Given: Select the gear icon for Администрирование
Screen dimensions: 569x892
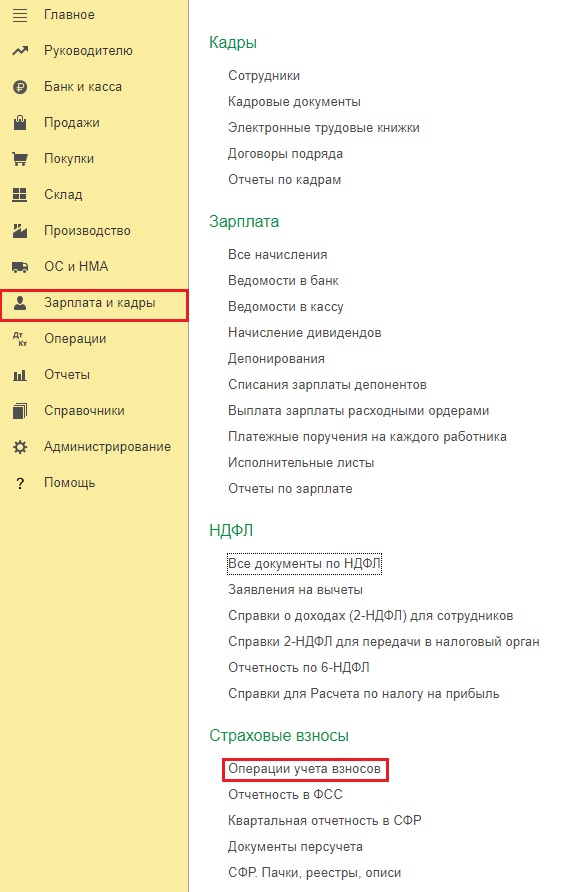Looking at the screenshot, I should 20,447.
